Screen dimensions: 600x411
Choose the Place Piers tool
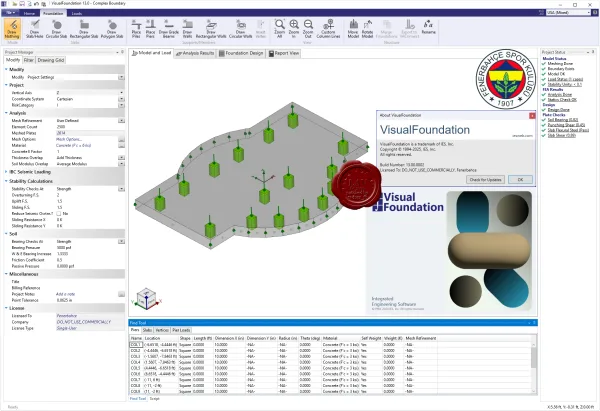coord(150,29)
